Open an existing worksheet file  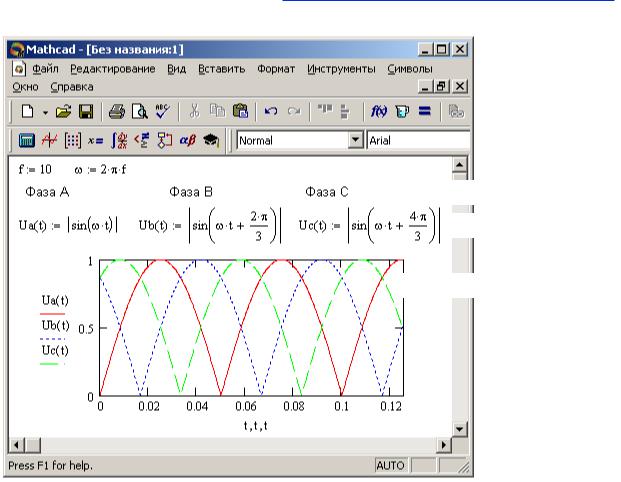point(63,112)
